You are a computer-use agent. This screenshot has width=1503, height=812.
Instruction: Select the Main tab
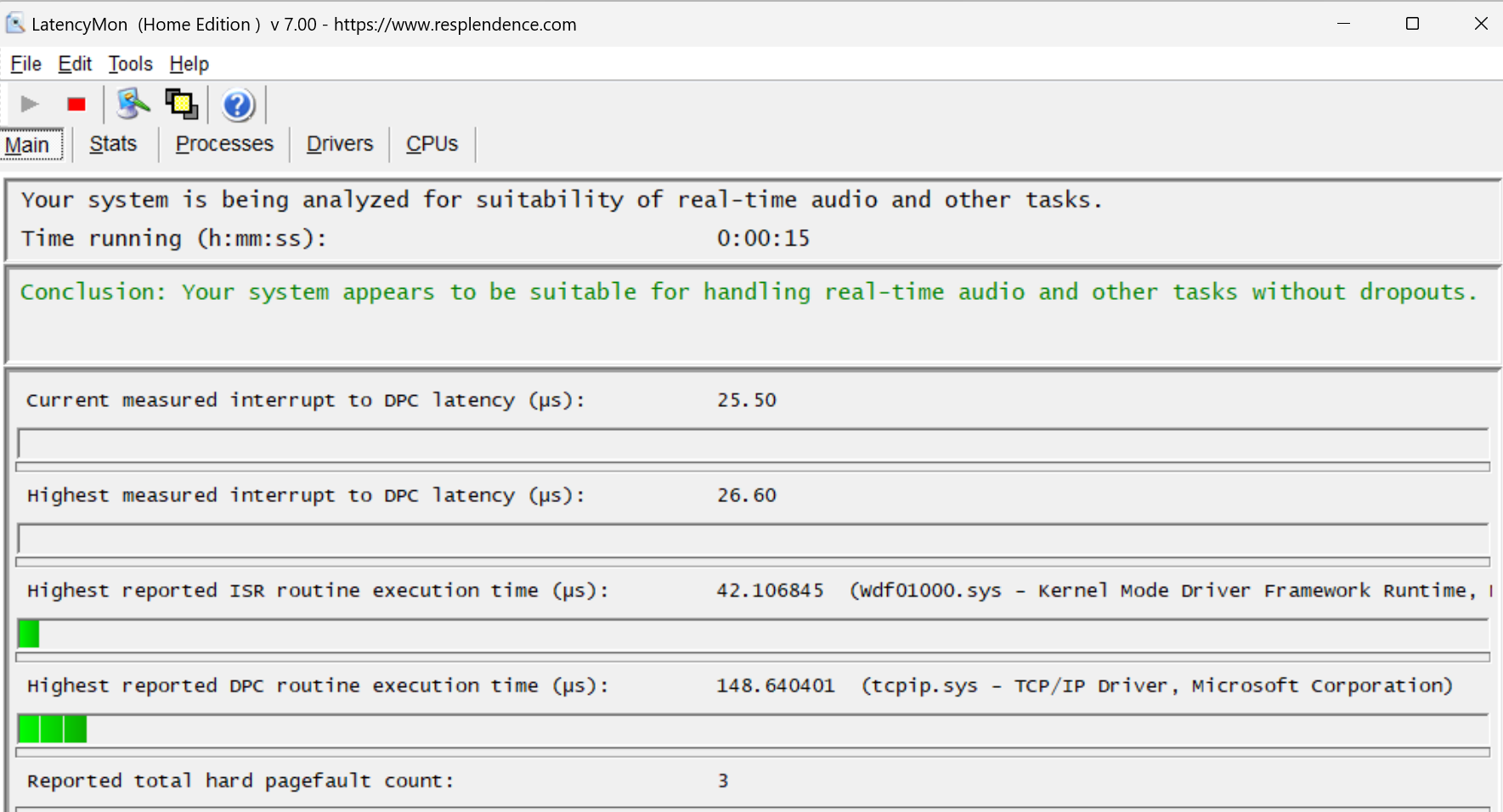pyautogui.click(x=28, y=145)
